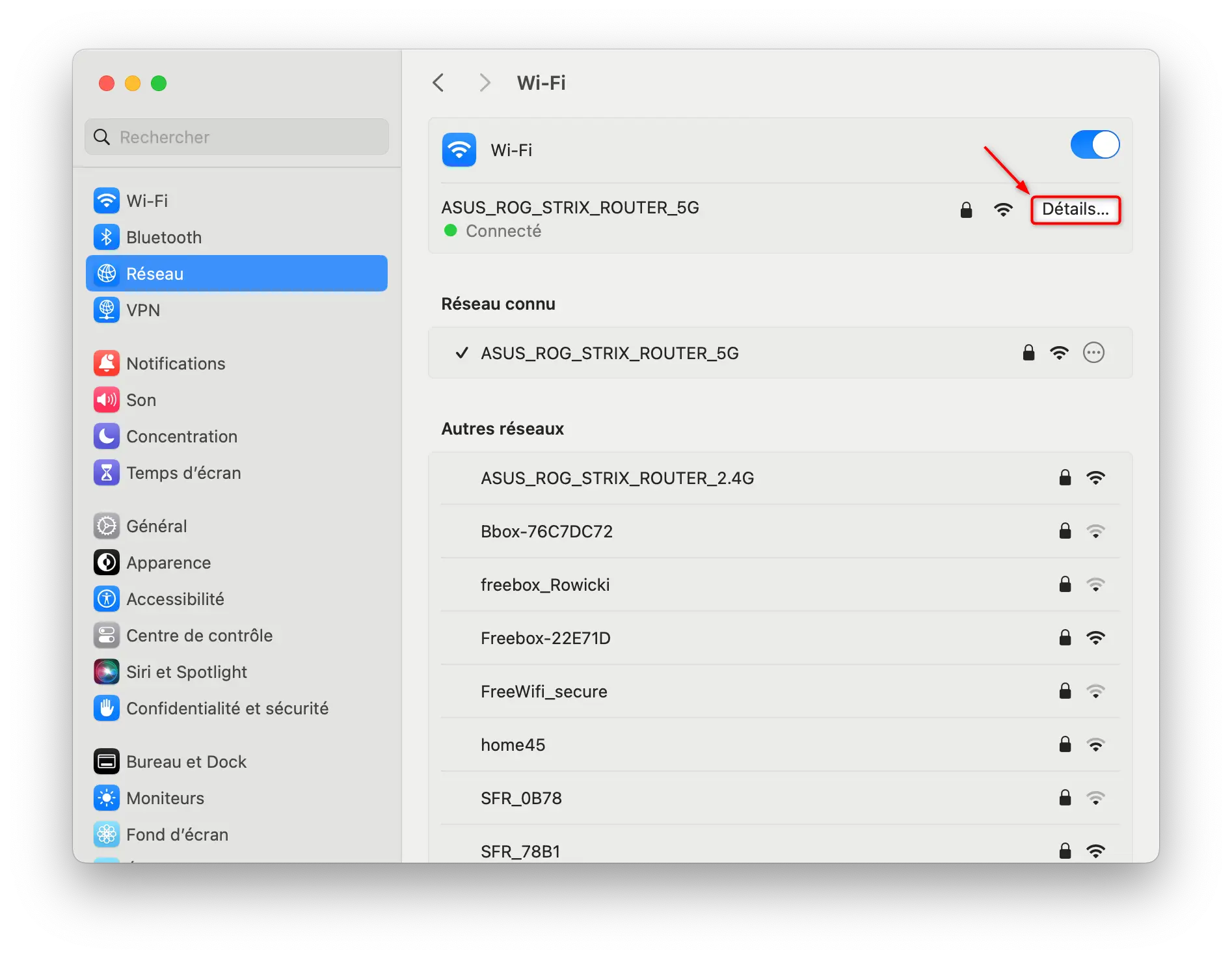
Task: Click the Siri et Spotlight icon
Action: pos(107,671)
